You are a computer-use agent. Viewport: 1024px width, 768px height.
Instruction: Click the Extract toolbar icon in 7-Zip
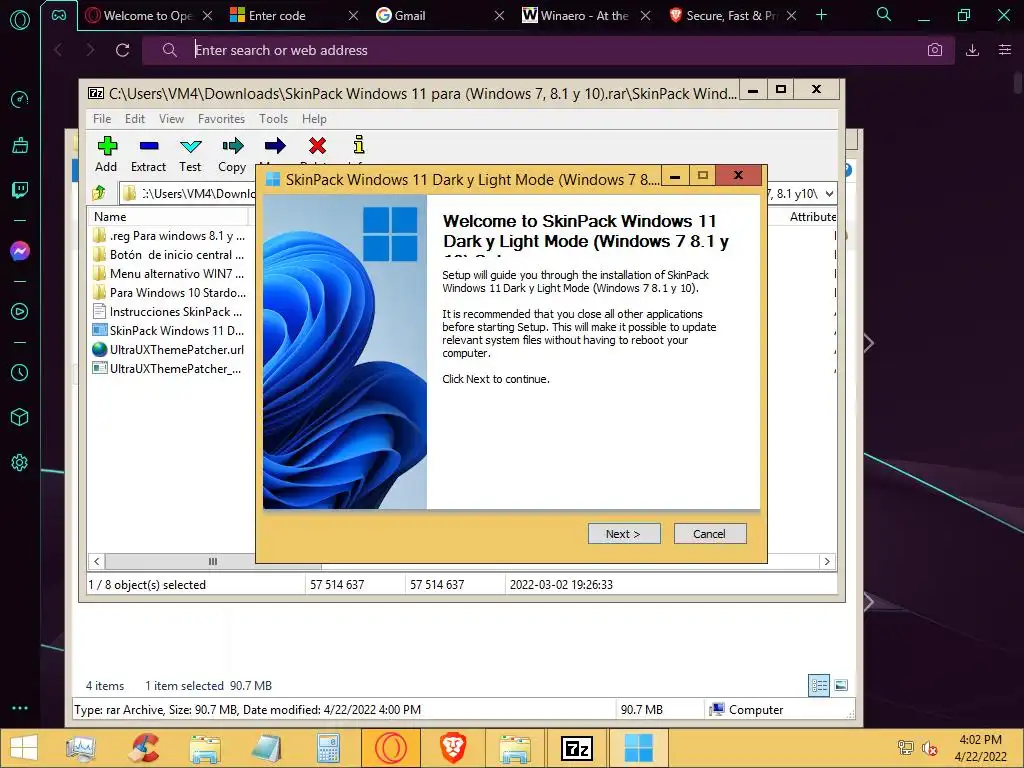point(149,154)
